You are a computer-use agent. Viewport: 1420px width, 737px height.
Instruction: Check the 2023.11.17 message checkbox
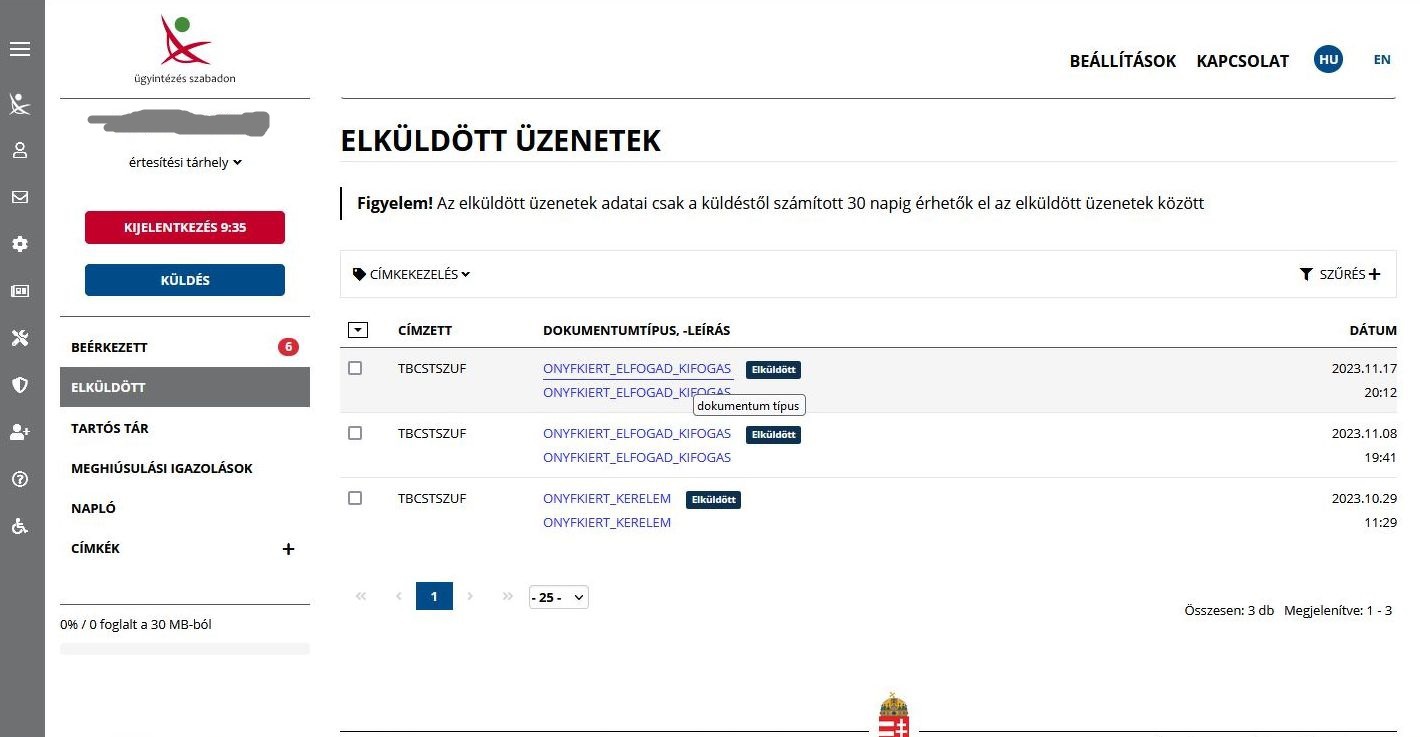[x=355, y=368]
